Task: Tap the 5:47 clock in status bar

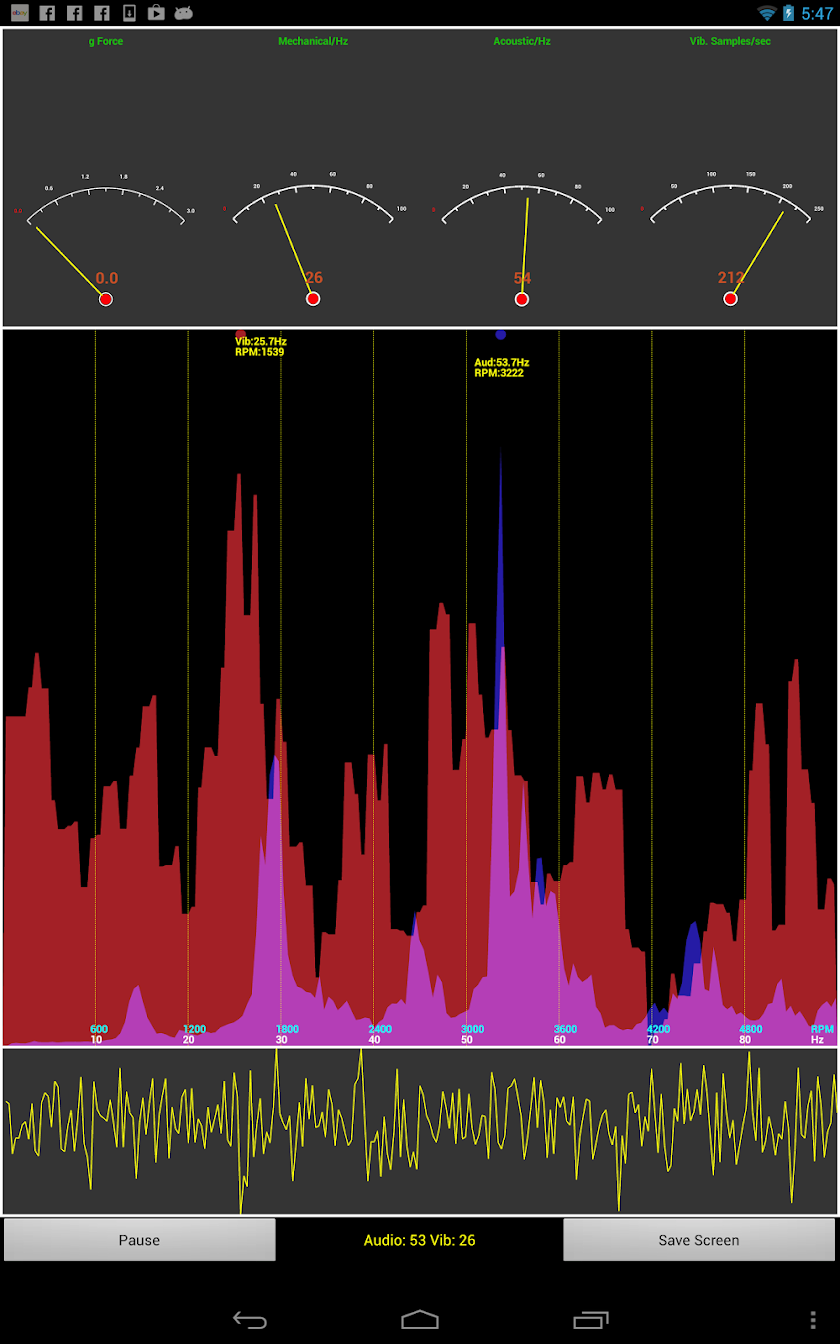Action: [817, 13]
